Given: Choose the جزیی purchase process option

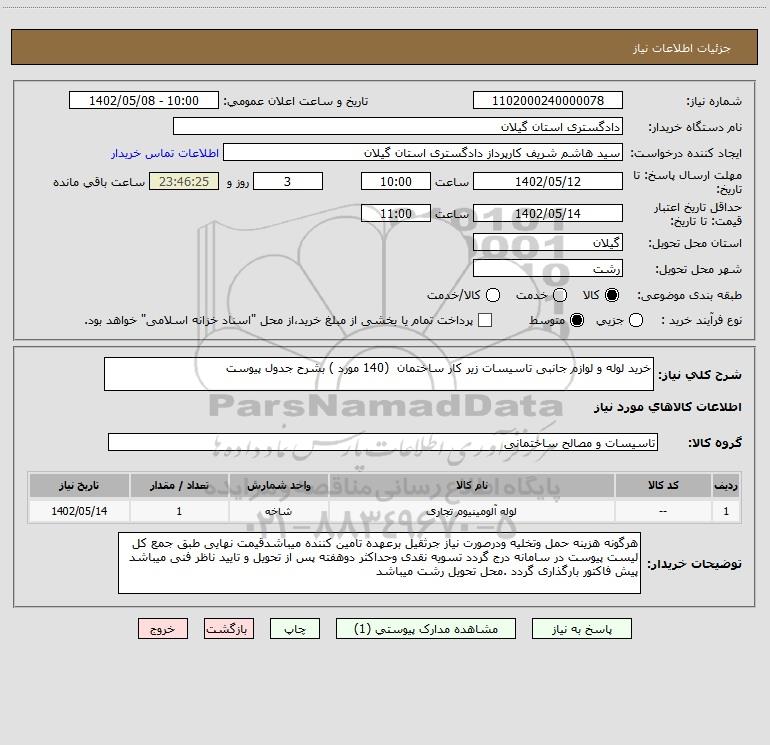Looking at the screenshot, I should 635,320.
